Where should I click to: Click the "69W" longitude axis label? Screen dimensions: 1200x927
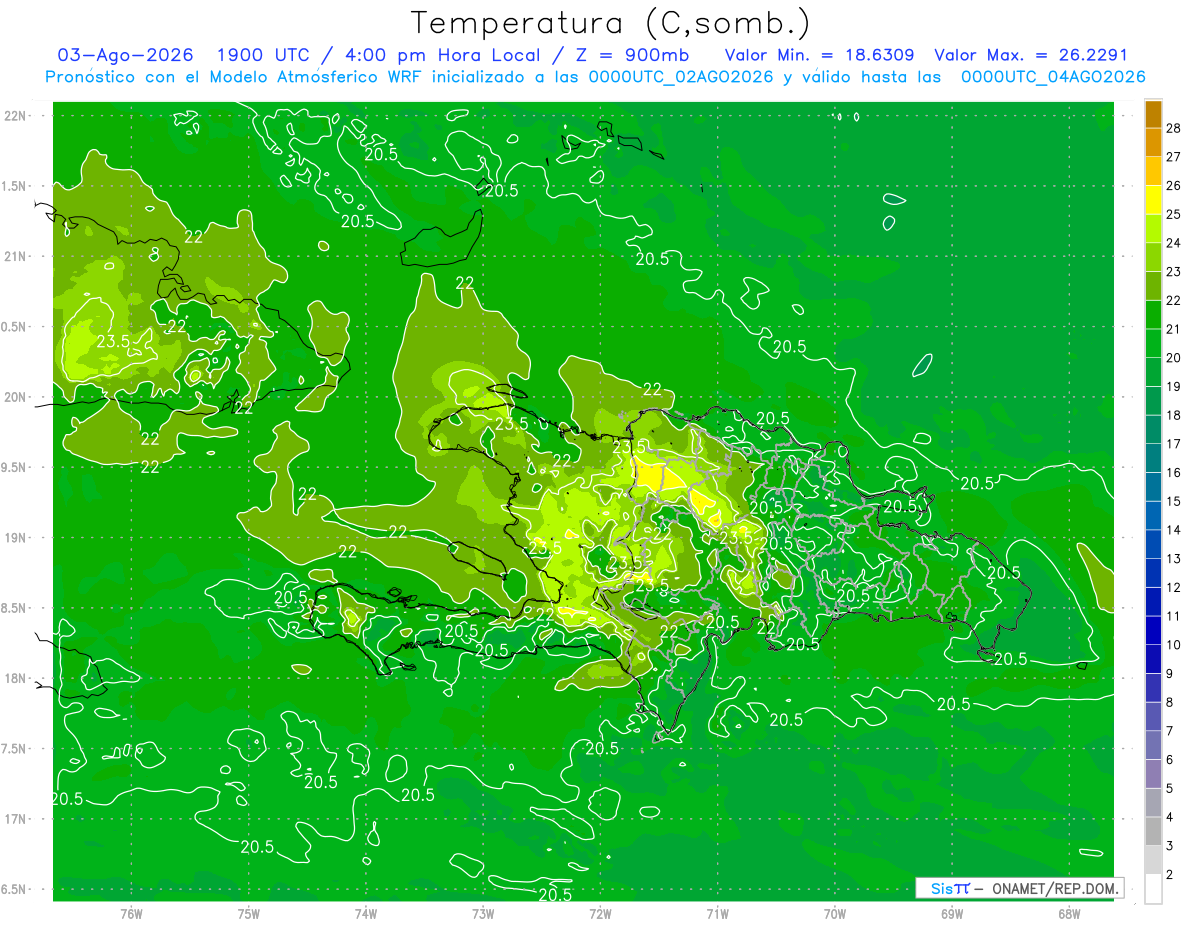click(x=952, y=914)
